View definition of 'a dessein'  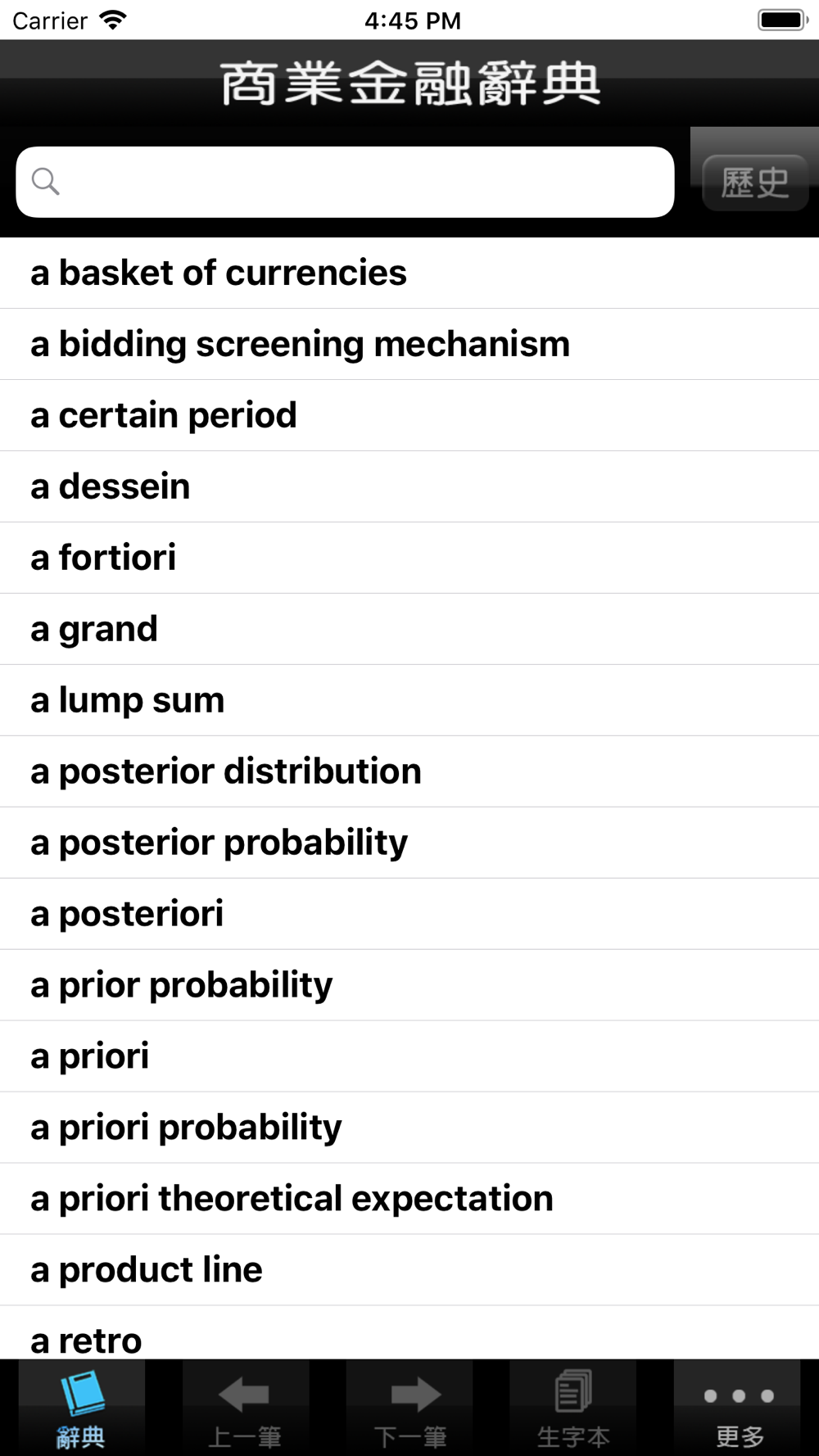[409, 486]
